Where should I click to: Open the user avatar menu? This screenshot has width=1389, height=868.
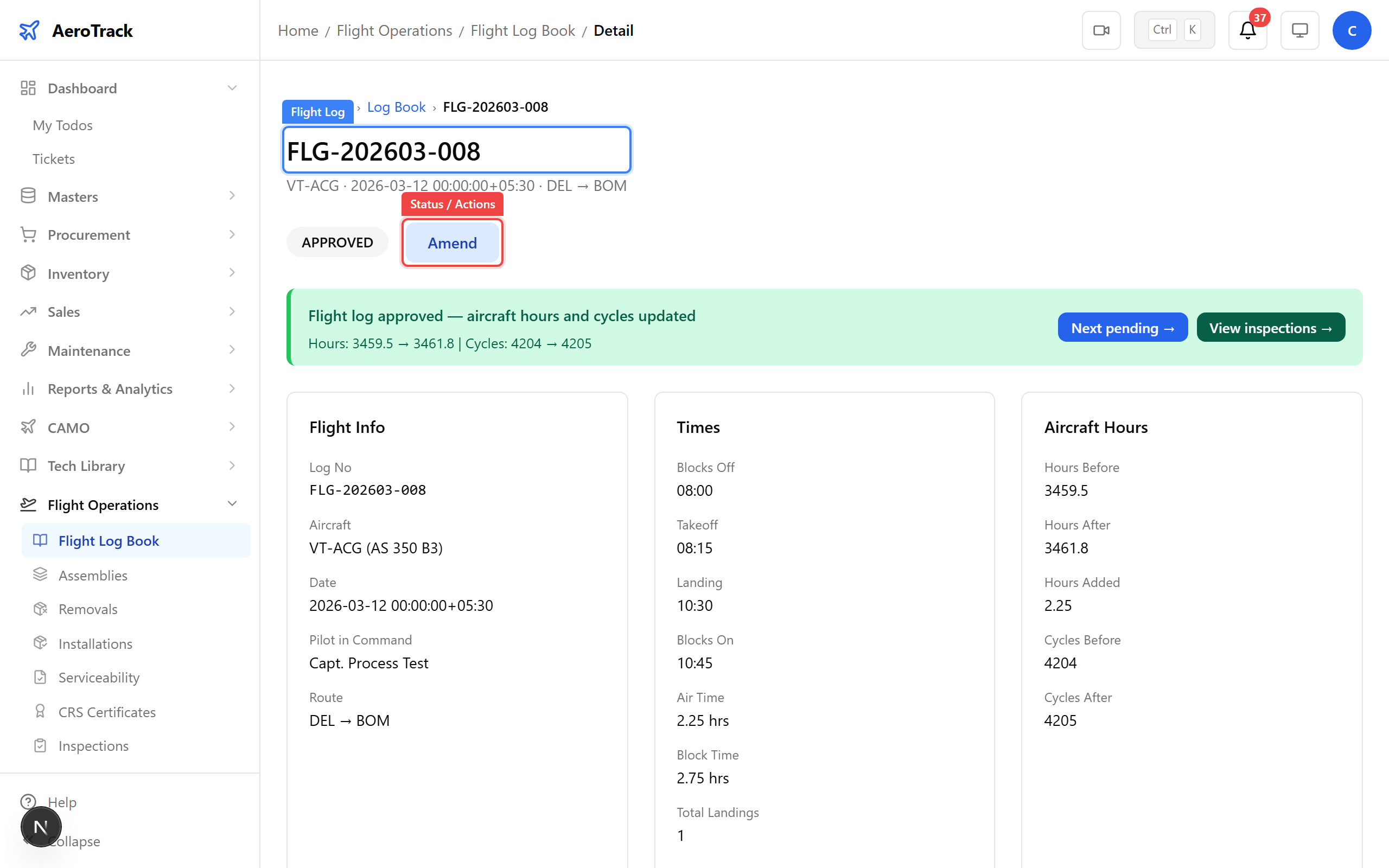click(x=1352, y=30)
